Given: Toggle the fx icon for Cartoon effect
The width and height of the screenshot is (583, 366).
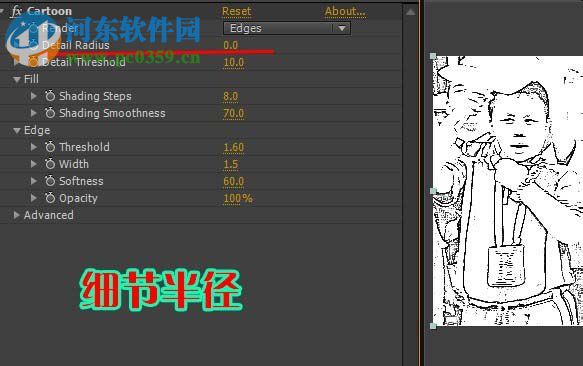Looking at the screenshot, I should click(x=16, y=11).
